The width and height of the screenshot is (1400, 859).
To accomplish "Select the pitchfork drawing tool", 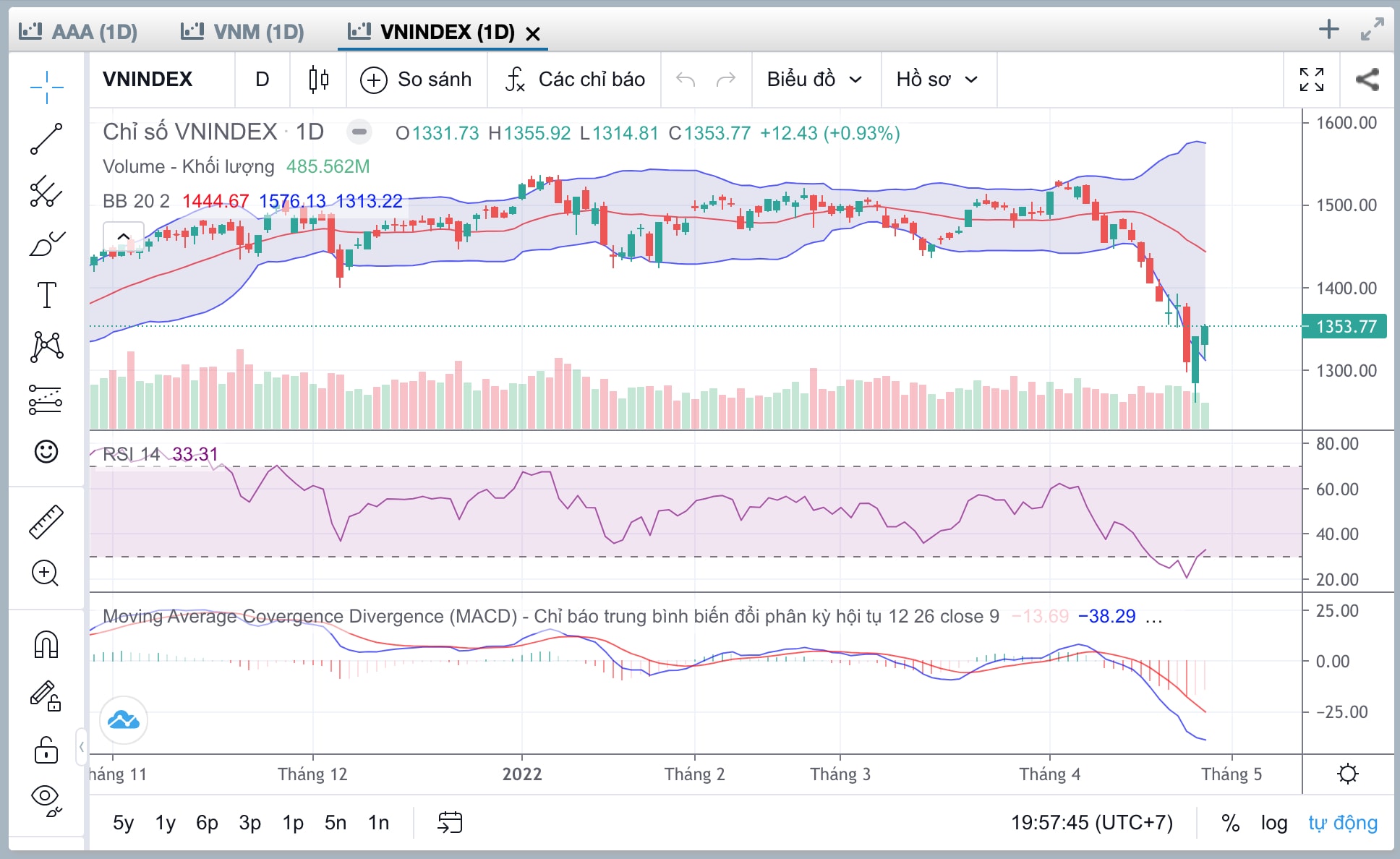I will click(46, 191).
